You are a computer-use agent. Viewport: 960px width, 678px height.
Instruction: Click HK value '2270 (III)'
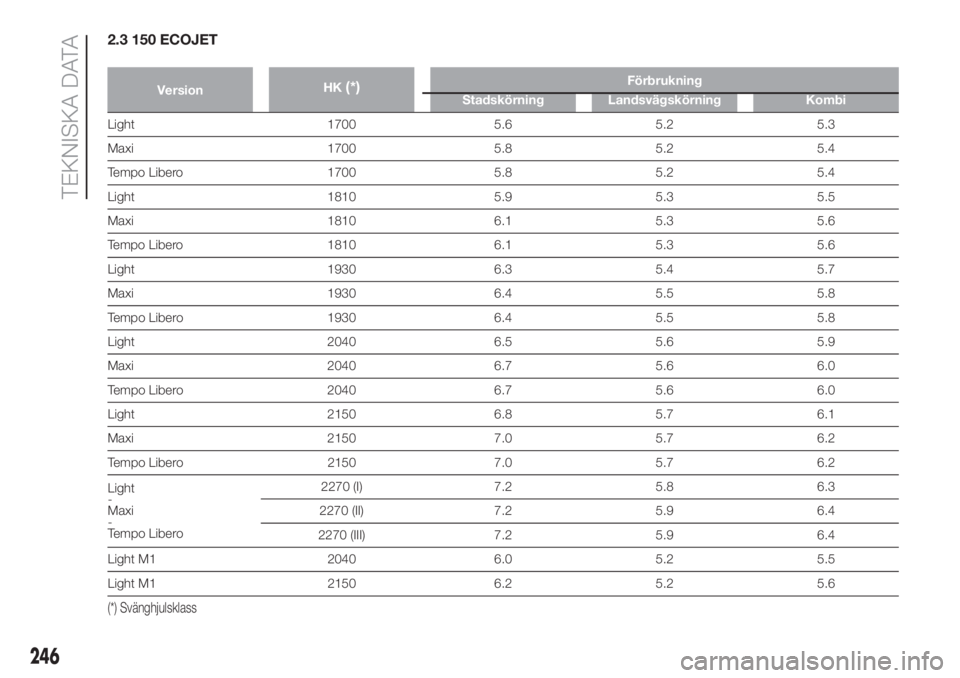tap(341, 535)
